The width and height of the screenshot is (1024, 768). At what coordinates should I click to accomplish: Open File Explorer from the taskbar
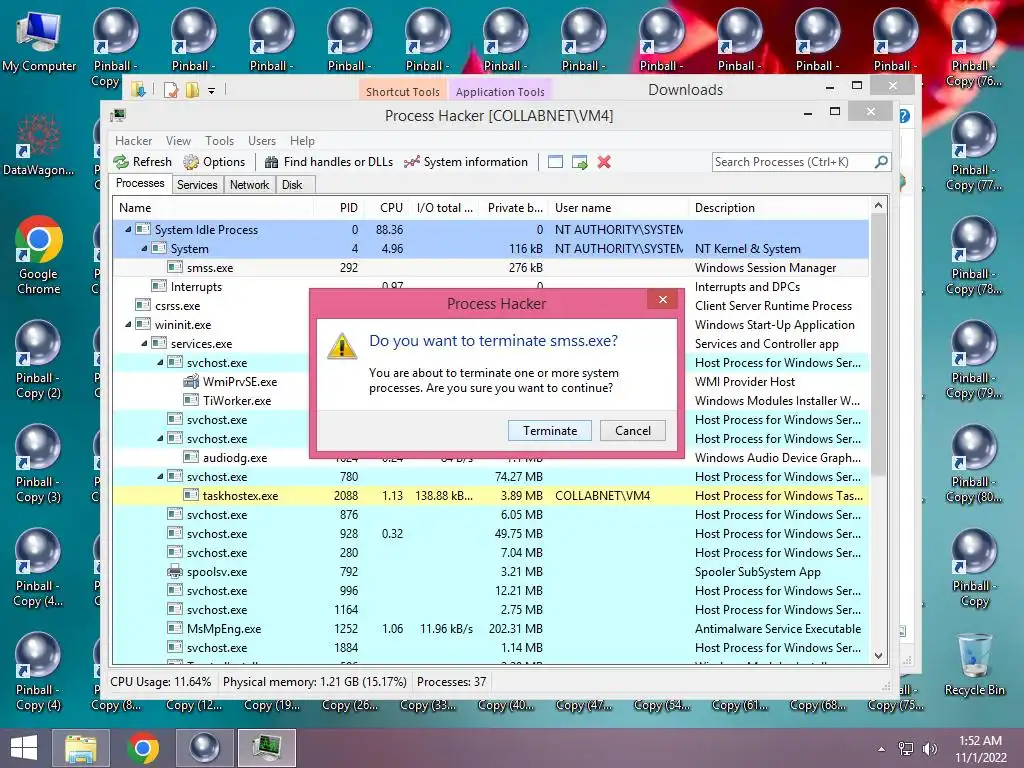pyautogui.click(x=80, y=748)
